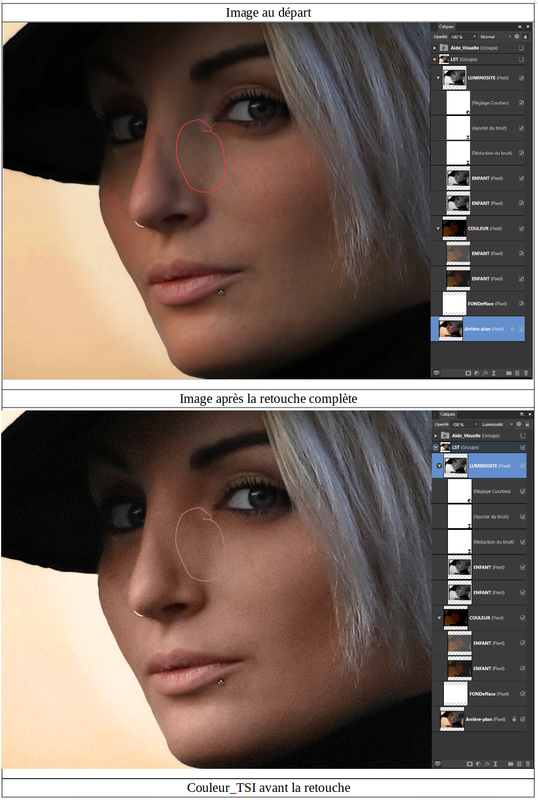Viewport: 538px width, 800px height.
Task: Toggle Ajouter du bruit visibility in Image au départ panel
Action: click(521, 128)
